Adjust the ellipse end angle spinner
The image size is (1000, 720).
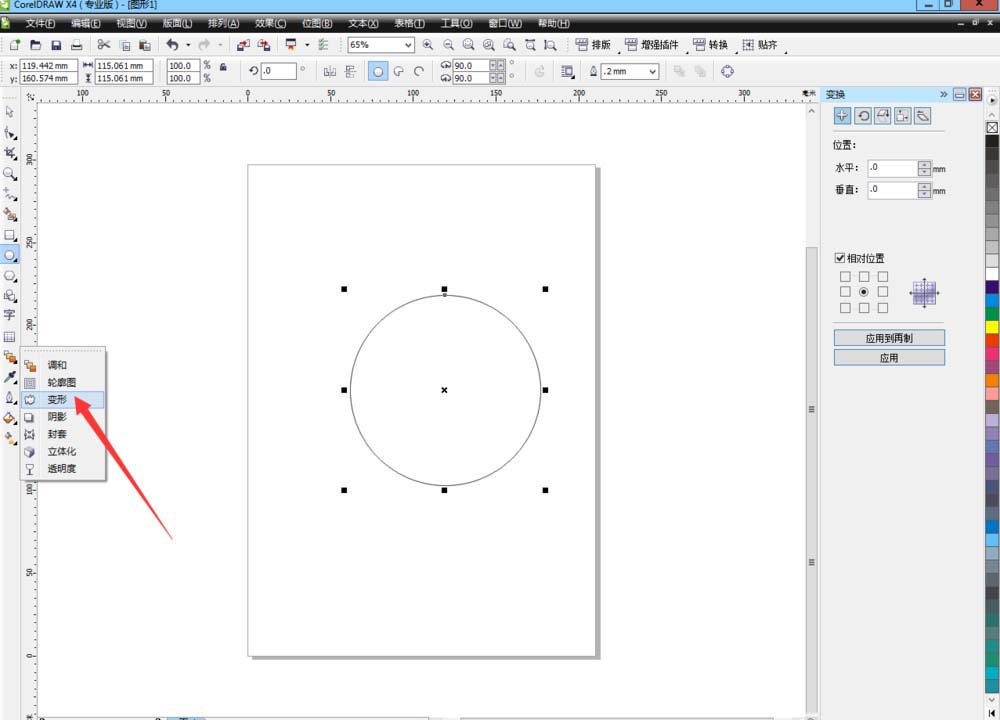497,78
